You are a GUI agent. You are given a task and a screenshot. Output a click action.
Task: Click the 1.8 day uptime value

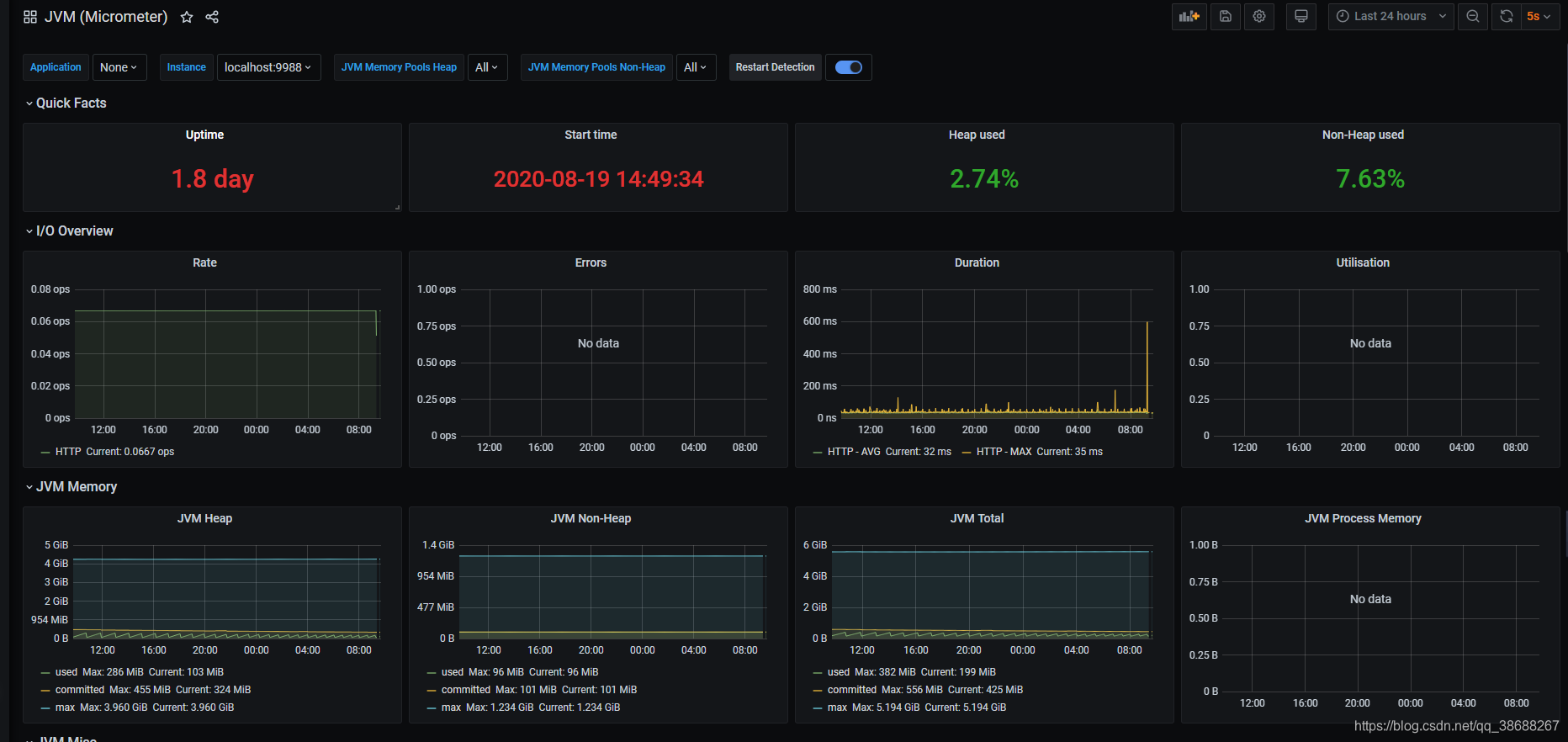212,178
